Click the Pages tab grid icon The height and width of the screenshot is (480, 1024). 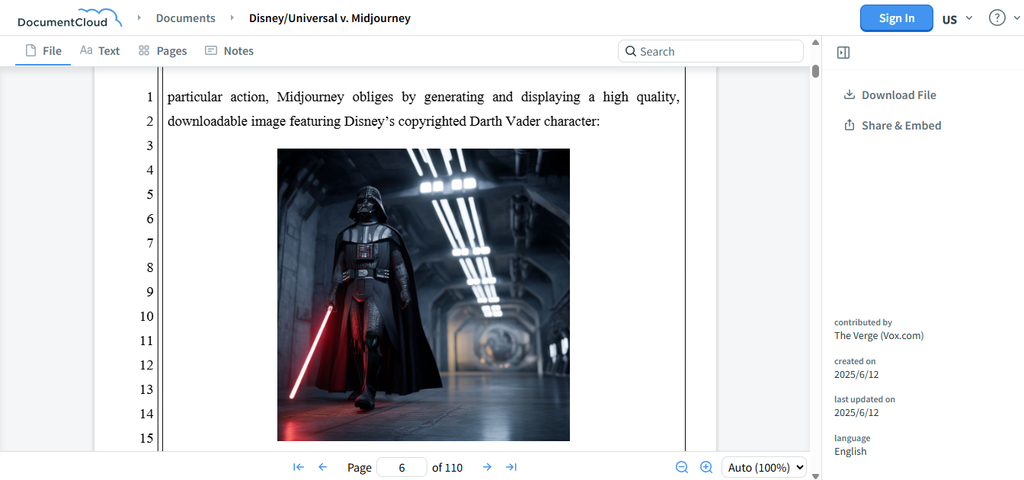[144, 51]
